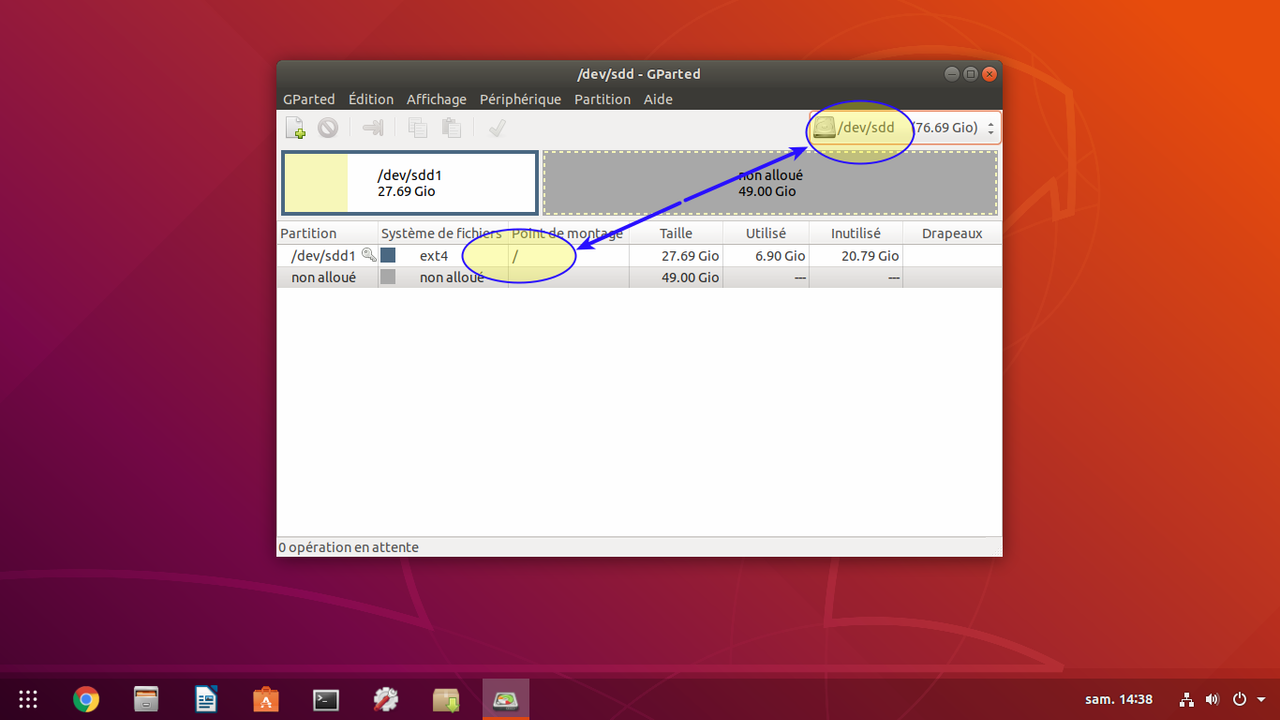The image size is (1280, 720).
Task: Click the sam. 14:38 clock
Action: click(x=1119, y=699)
